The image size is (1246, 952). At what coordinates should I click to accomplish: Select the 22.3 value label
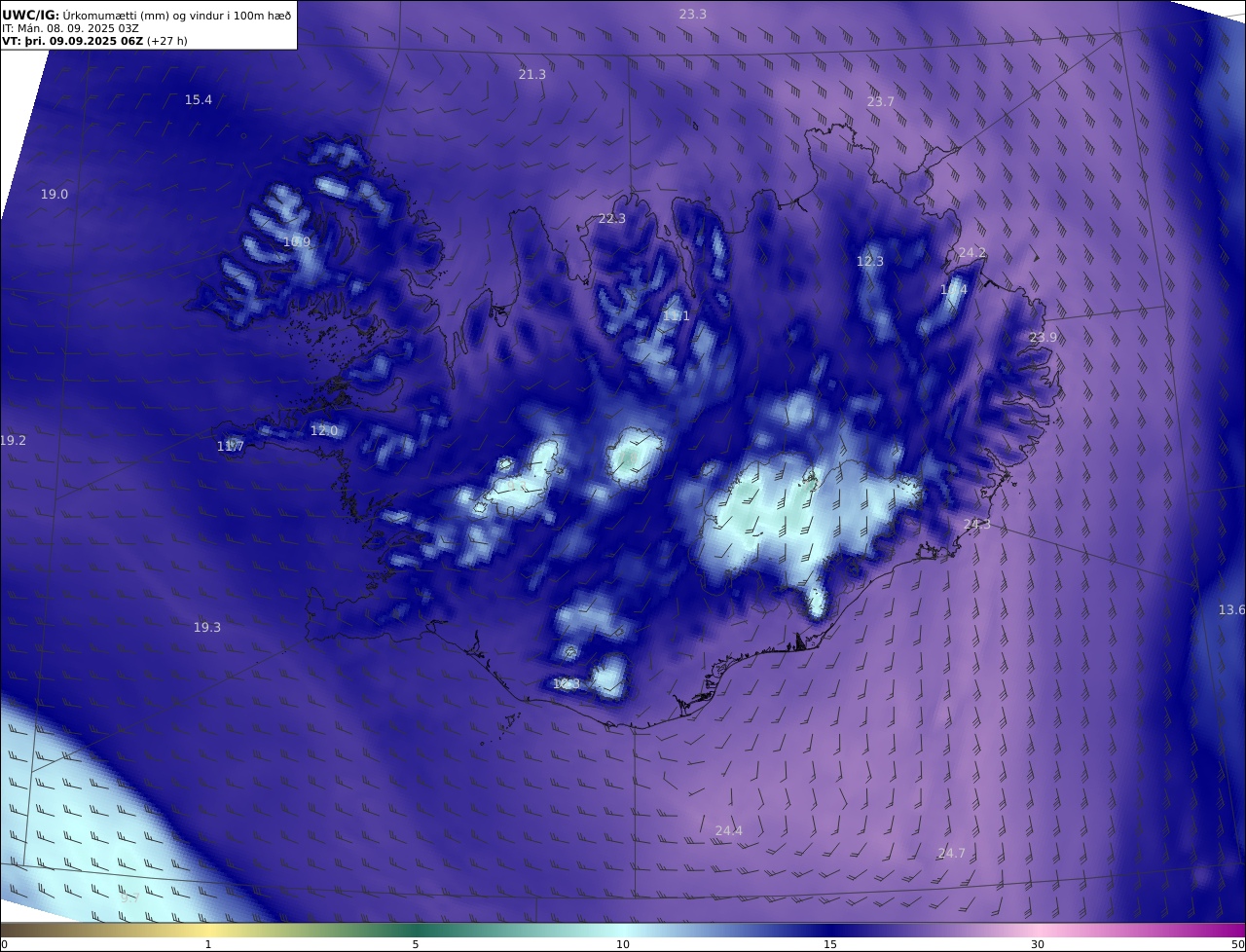tap(612, 218)
